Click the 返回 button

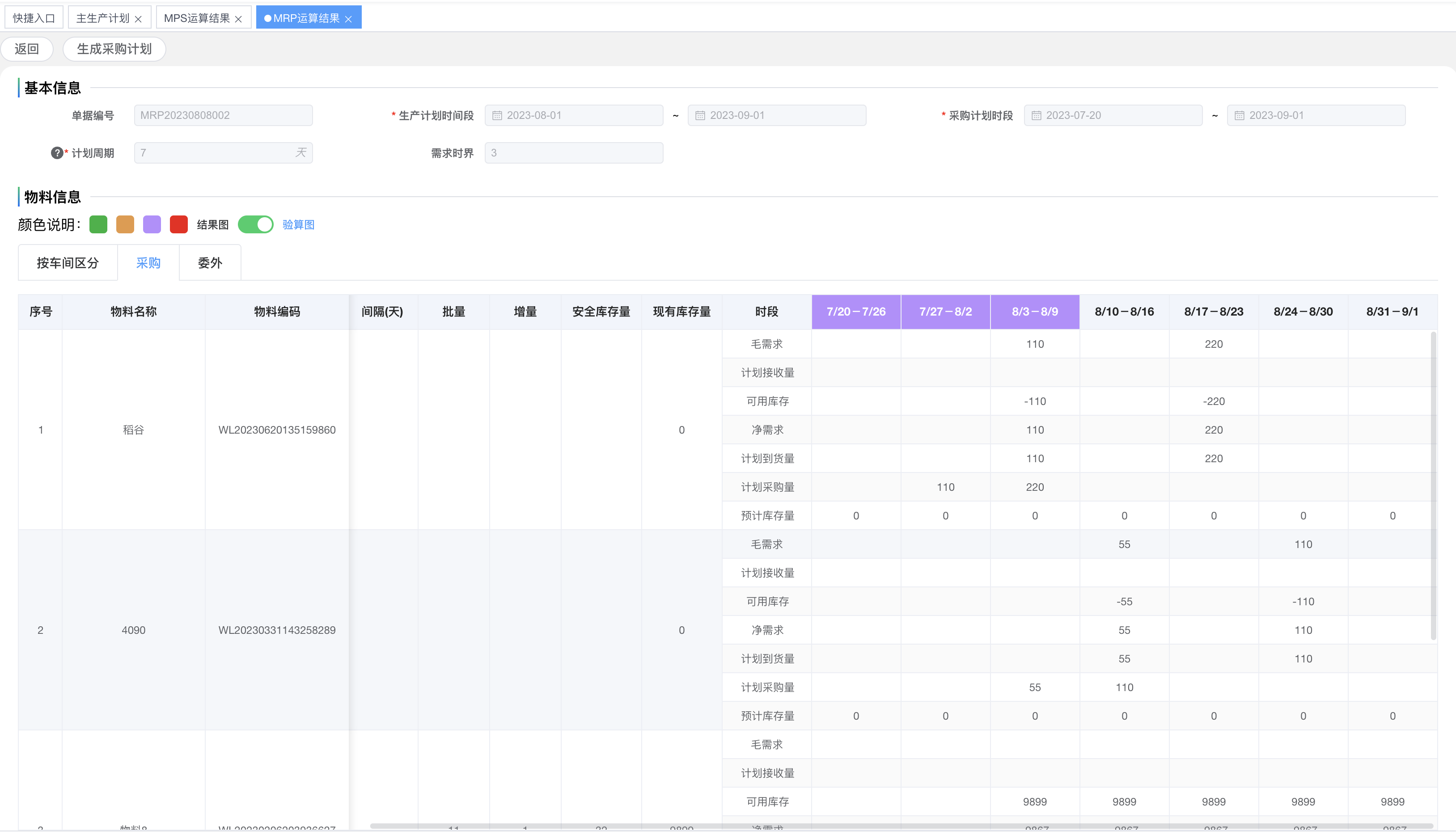click(27, 49)
